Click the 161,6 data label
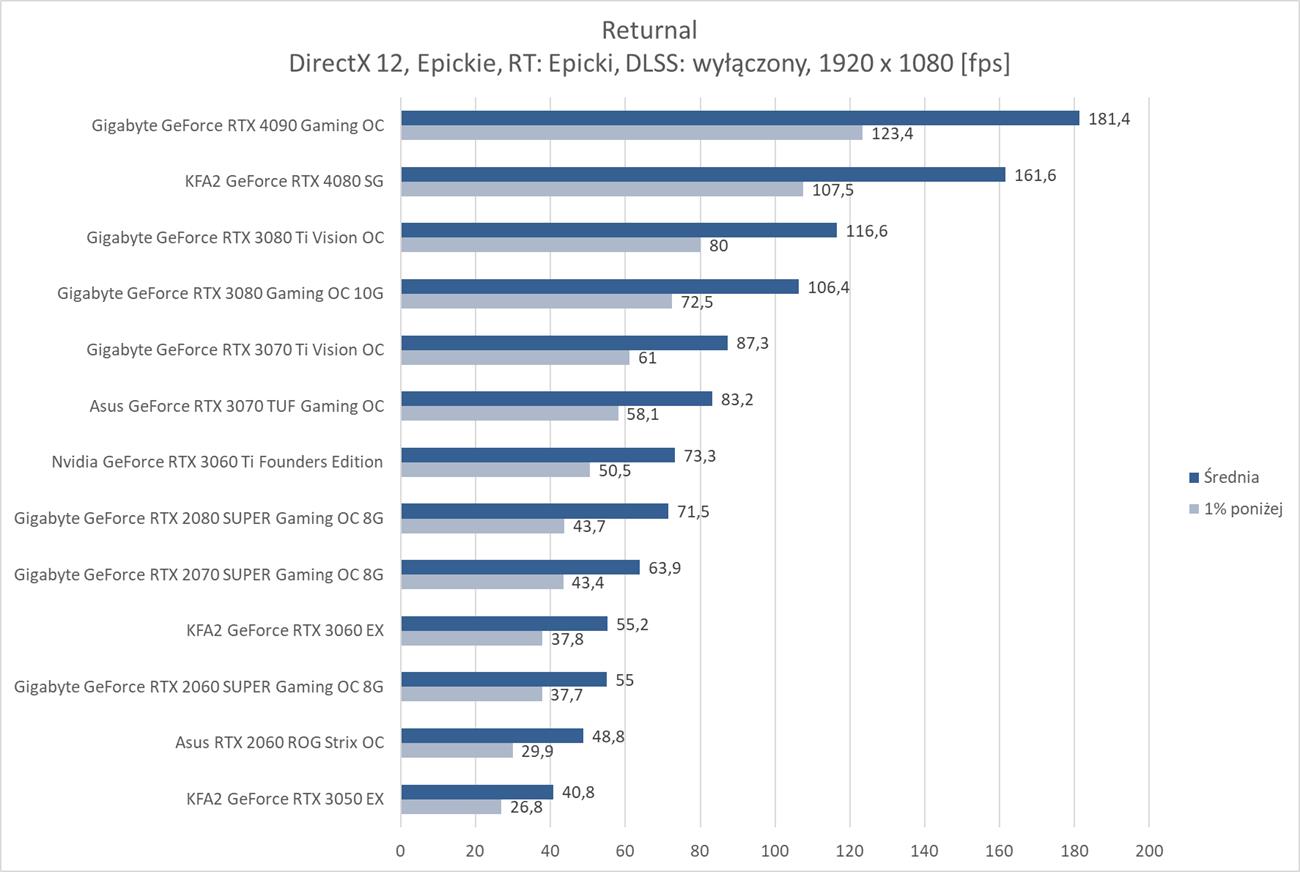The height and width of the screenshot is (872, 1300). (1035, 175)
